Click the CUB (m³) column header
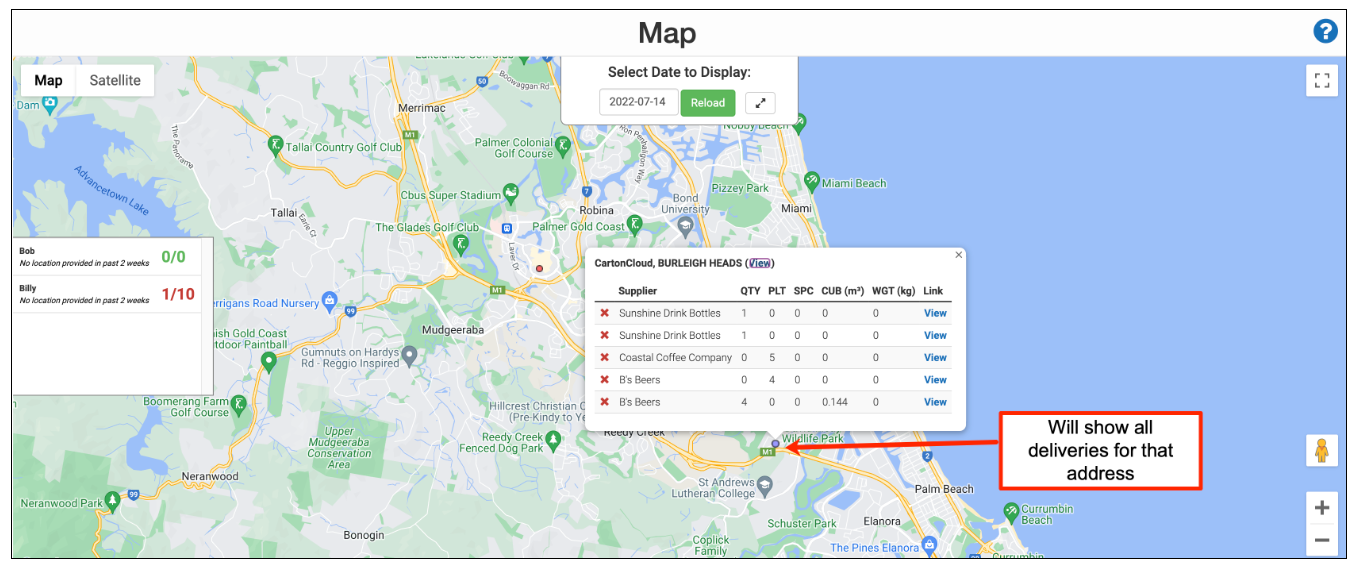This screenshot has height=572, width=1354. point(842,291)
